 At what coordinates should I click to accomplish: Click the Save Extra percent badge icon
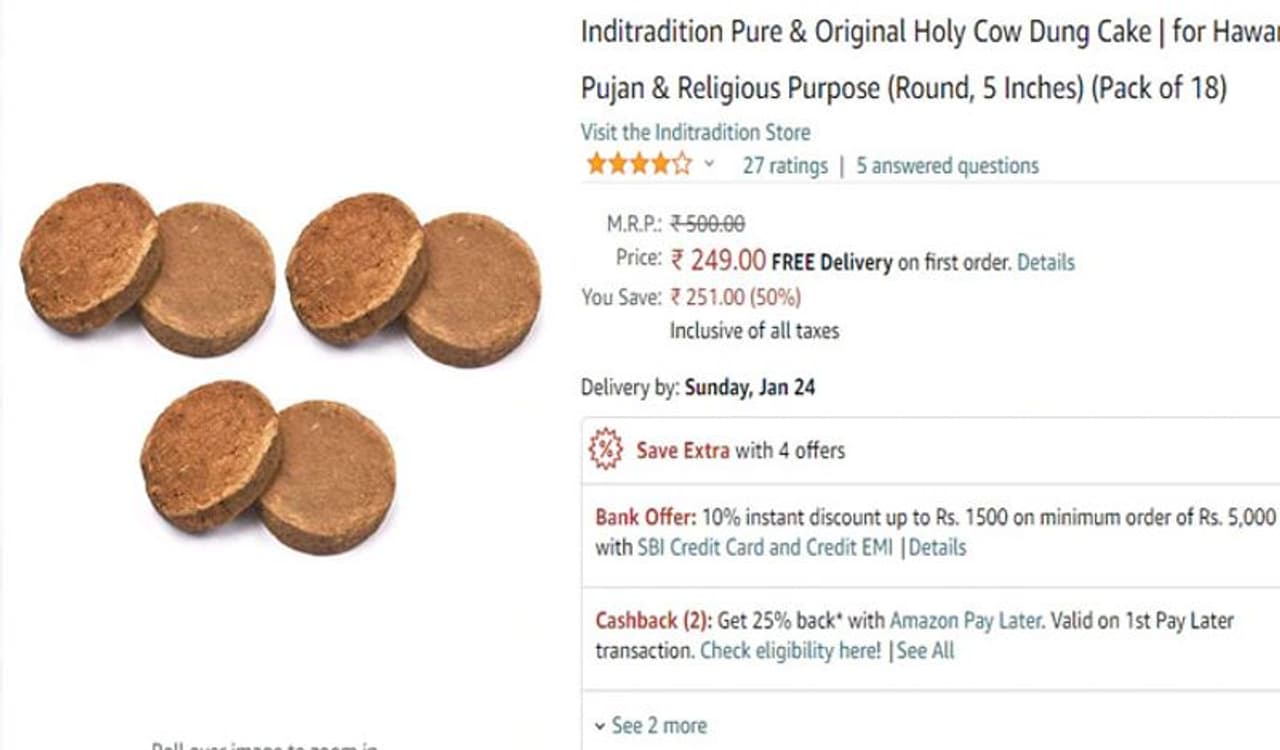coord(605,450)
